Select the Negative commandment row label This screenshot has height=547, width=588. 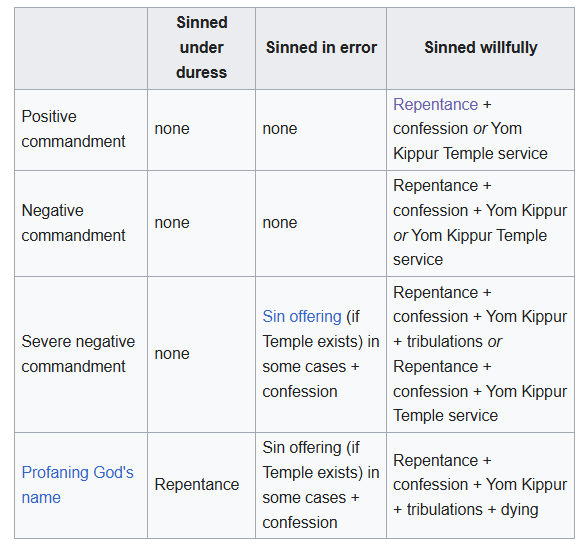tap(73, 223)
